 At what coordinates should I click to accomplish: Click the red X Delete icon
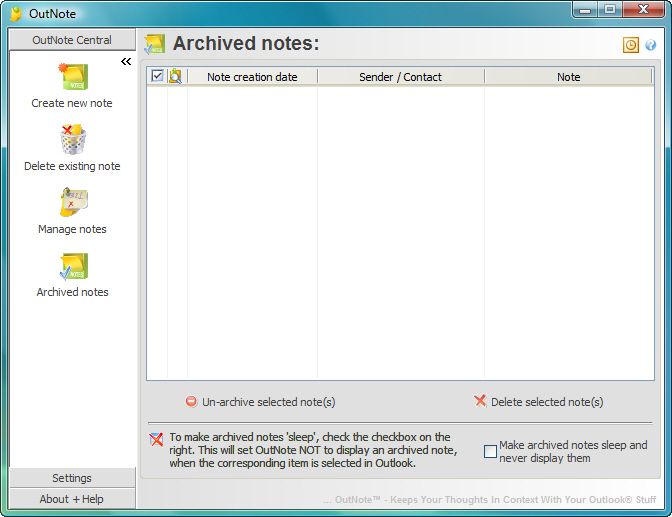pyautogui.click(x=480, y=401)
